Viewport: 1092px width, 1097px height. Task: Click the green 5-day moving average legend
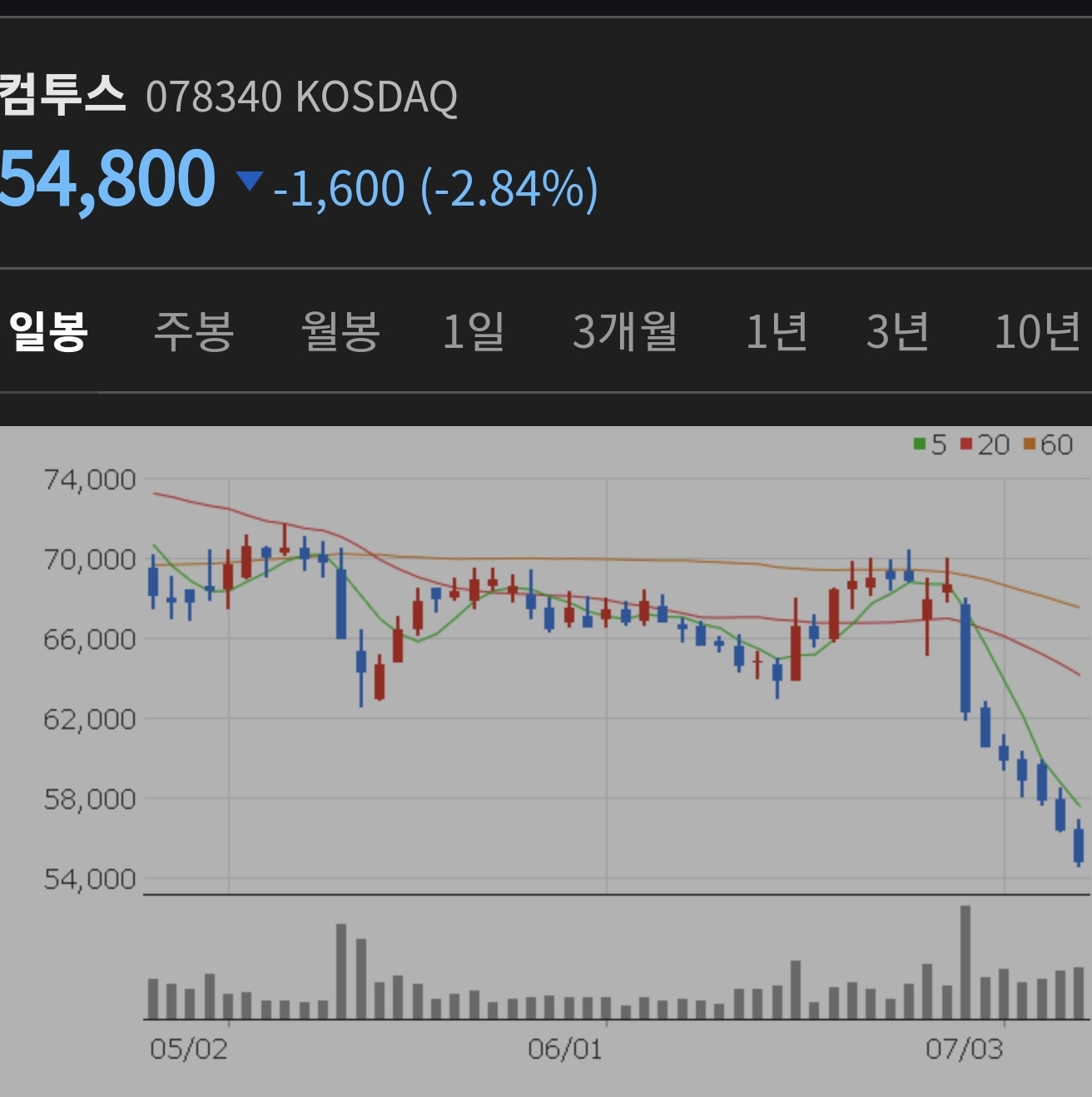(x=930, y=444)
